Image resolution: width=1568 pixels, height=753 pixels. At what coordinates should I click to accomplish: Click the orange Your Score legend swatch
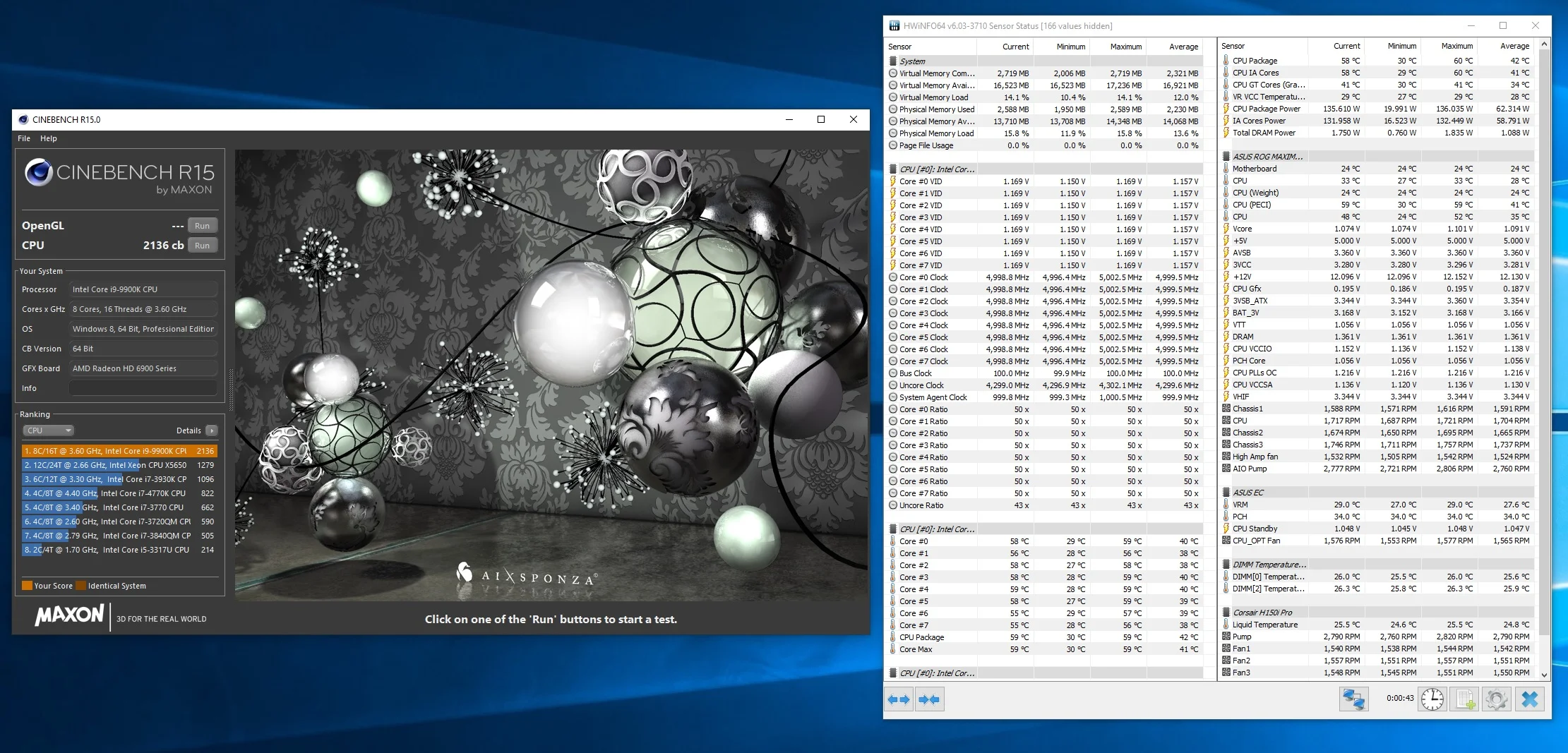[x=27, y=586]
